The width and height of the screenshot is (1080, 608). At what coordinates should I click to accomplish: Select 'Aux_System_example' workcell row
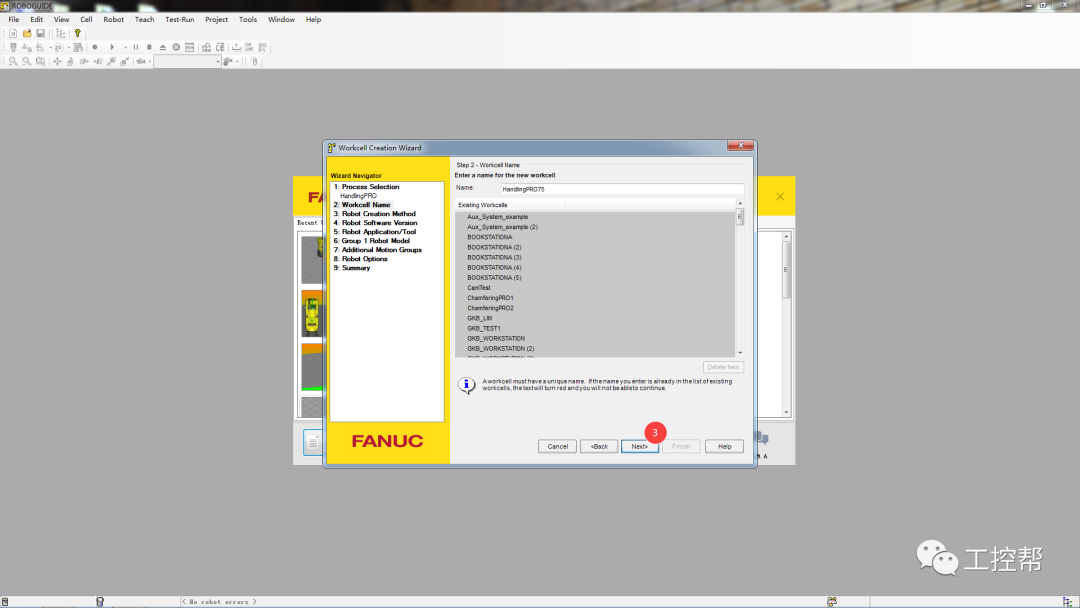(x=498, y=216)
